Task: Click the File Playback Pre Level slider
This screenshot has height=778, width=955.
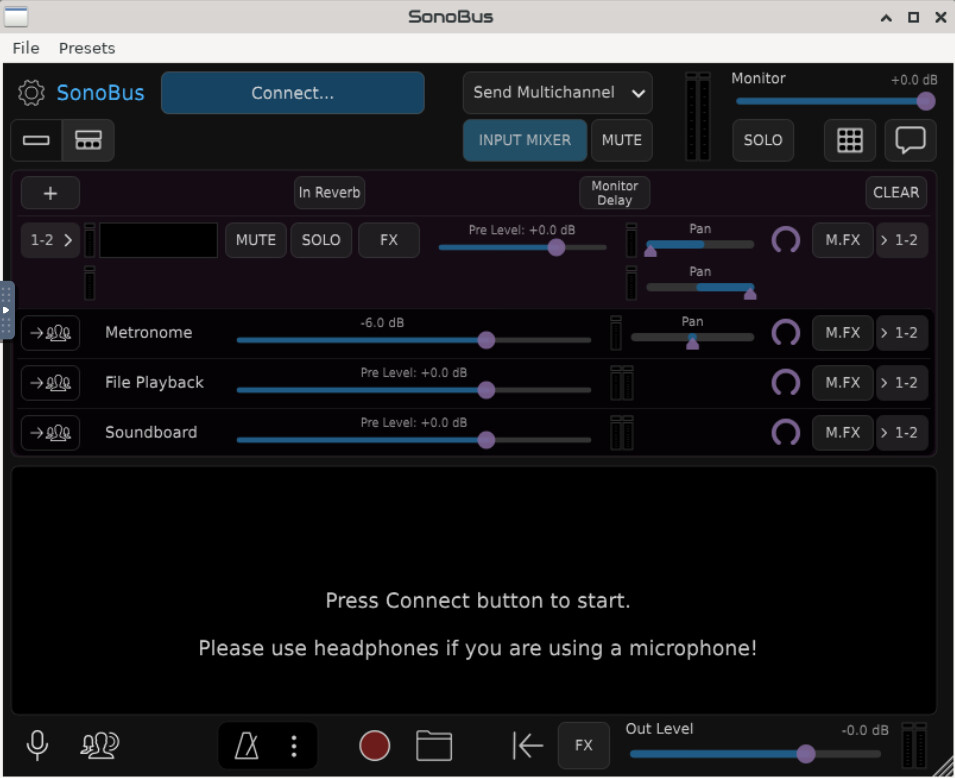Action: (414, 390)
